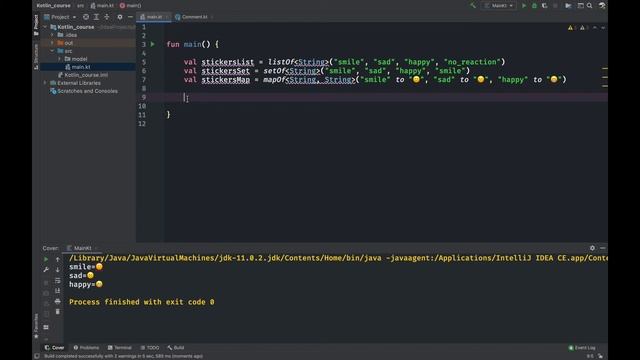Hide the run panel with minus icon
Image resolution: width=640 pixels, height=360 pixels.
pos(602,248)
